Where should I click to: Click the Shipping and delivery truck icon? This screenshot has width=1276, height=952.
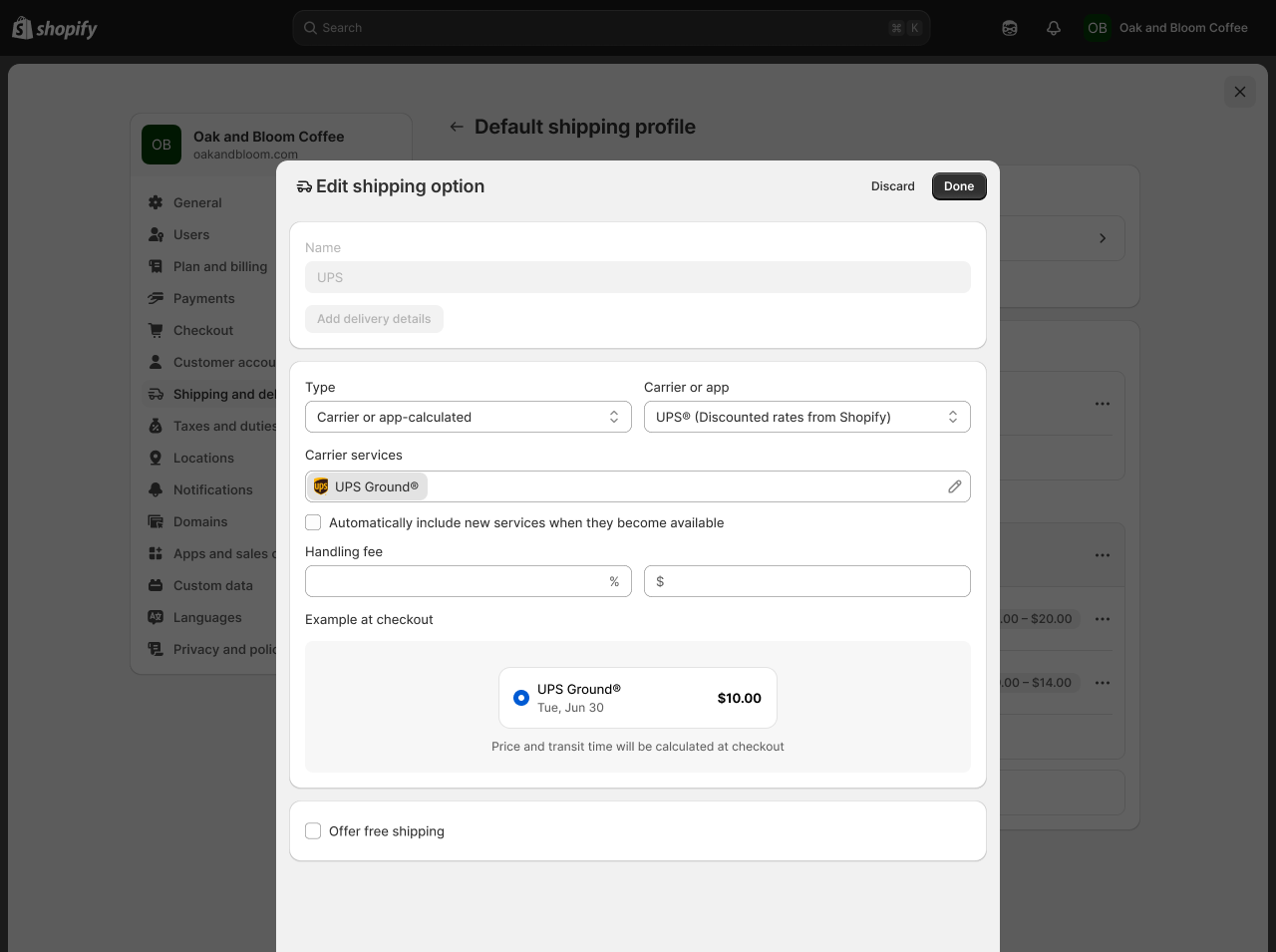pos(156,394)
